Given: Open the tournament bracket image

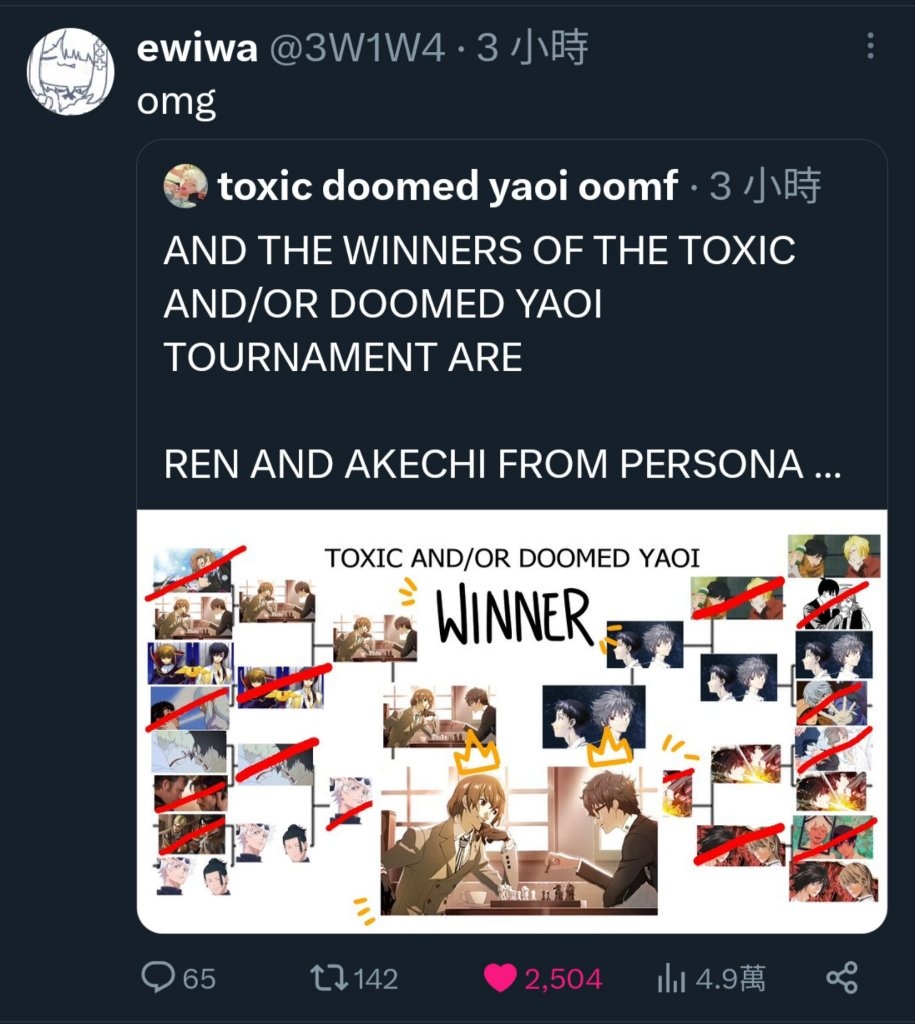Looking at the screenshot, I should (x=511, y=721).
